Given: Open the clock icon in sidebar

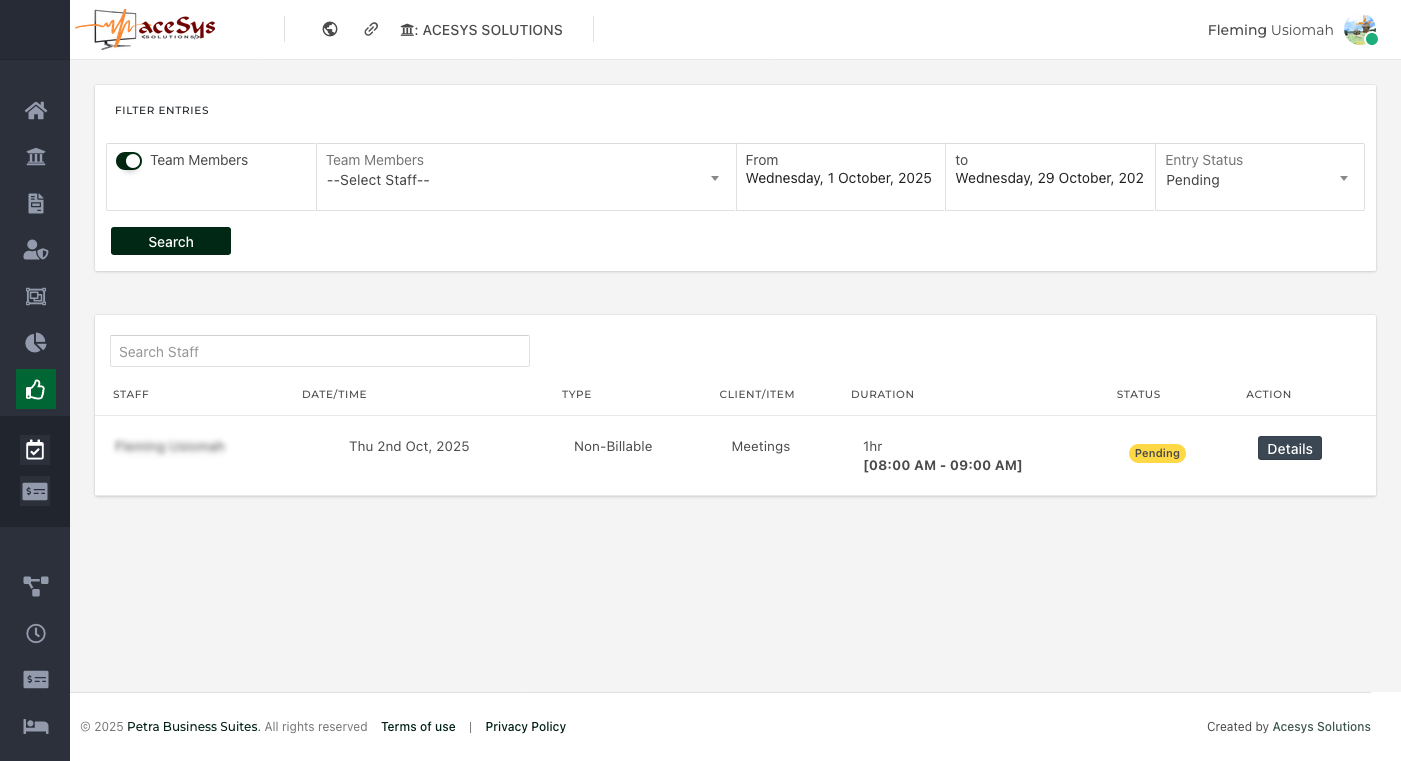Looking at the screenshot, I should pyautogui.click(x=36, y=633).
